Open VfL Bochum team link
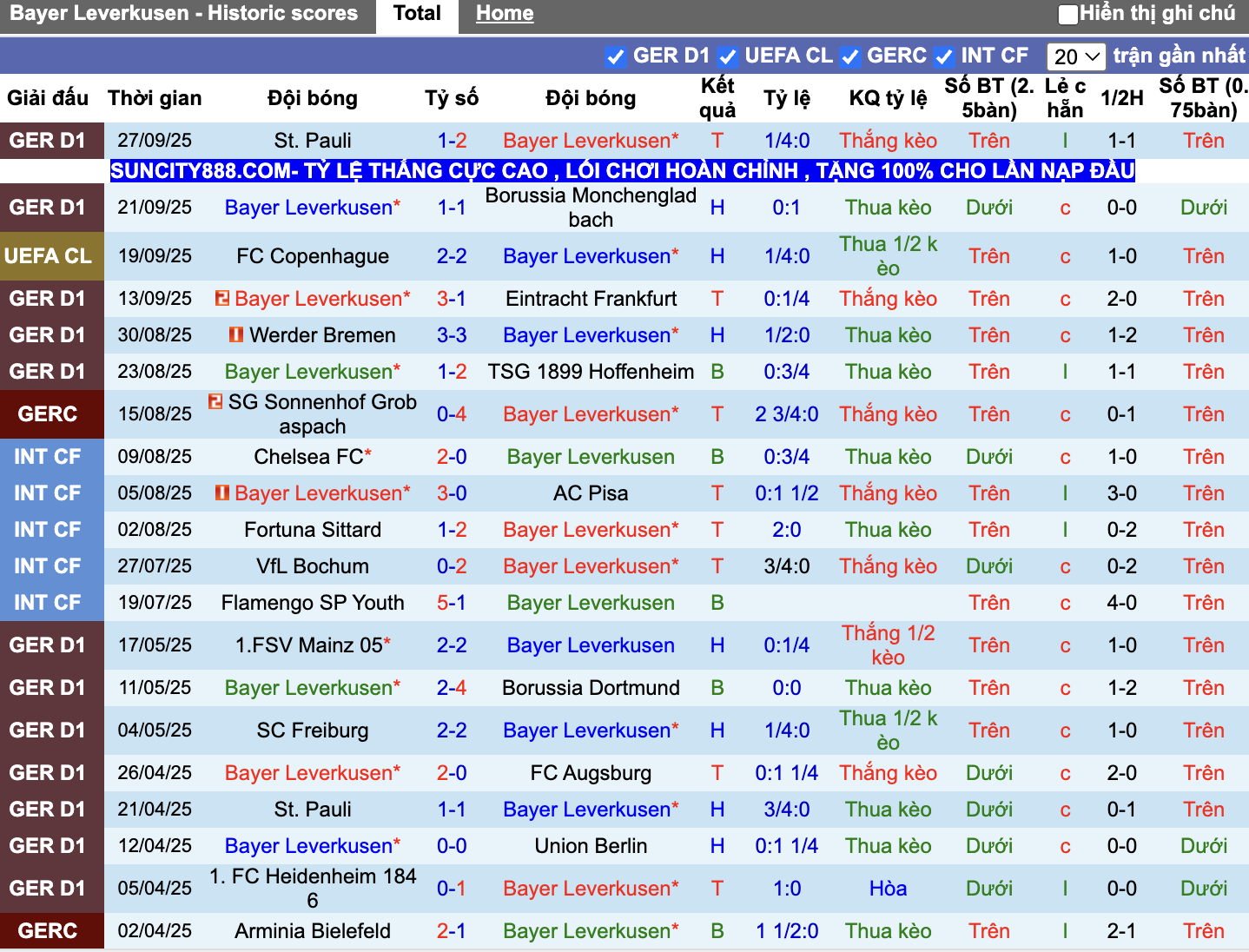Screen dimensions: 1249x952 [x=313, y=566]
